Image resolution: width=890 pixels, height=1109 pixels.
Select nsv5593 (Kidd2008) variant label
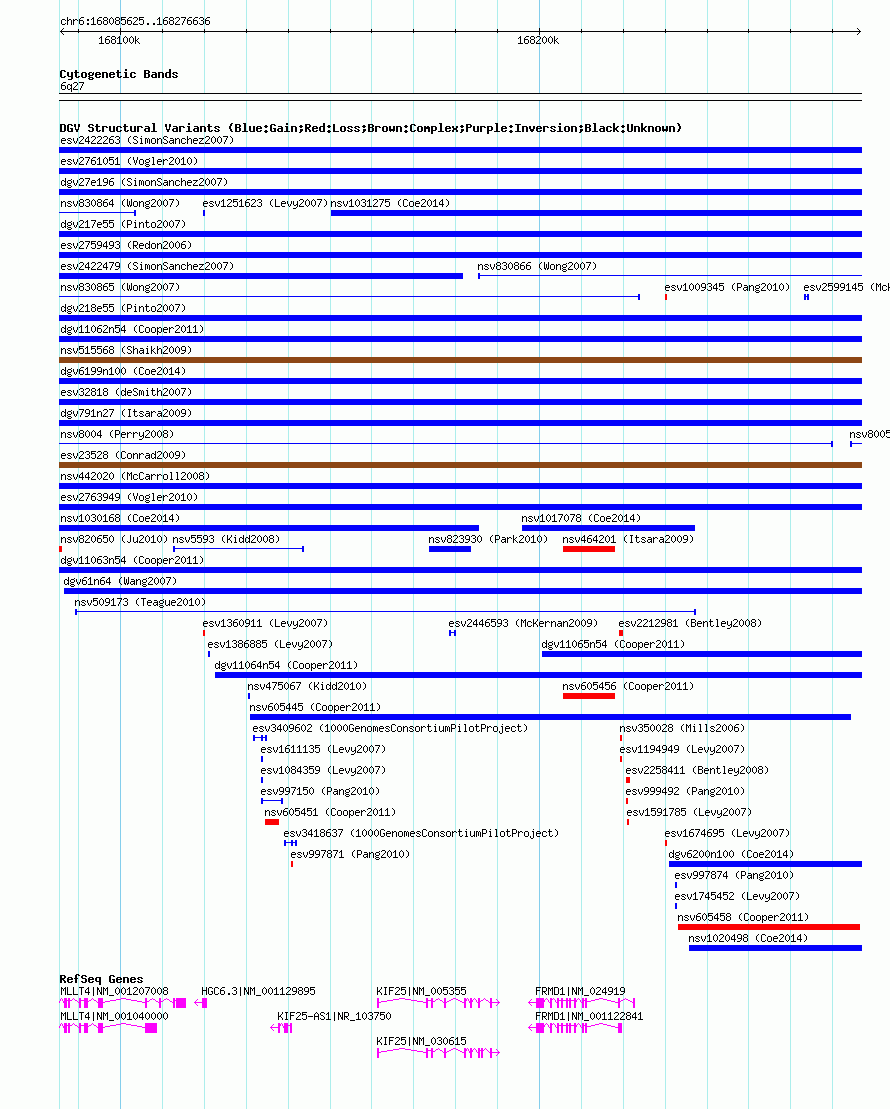(x=226, y=540)
